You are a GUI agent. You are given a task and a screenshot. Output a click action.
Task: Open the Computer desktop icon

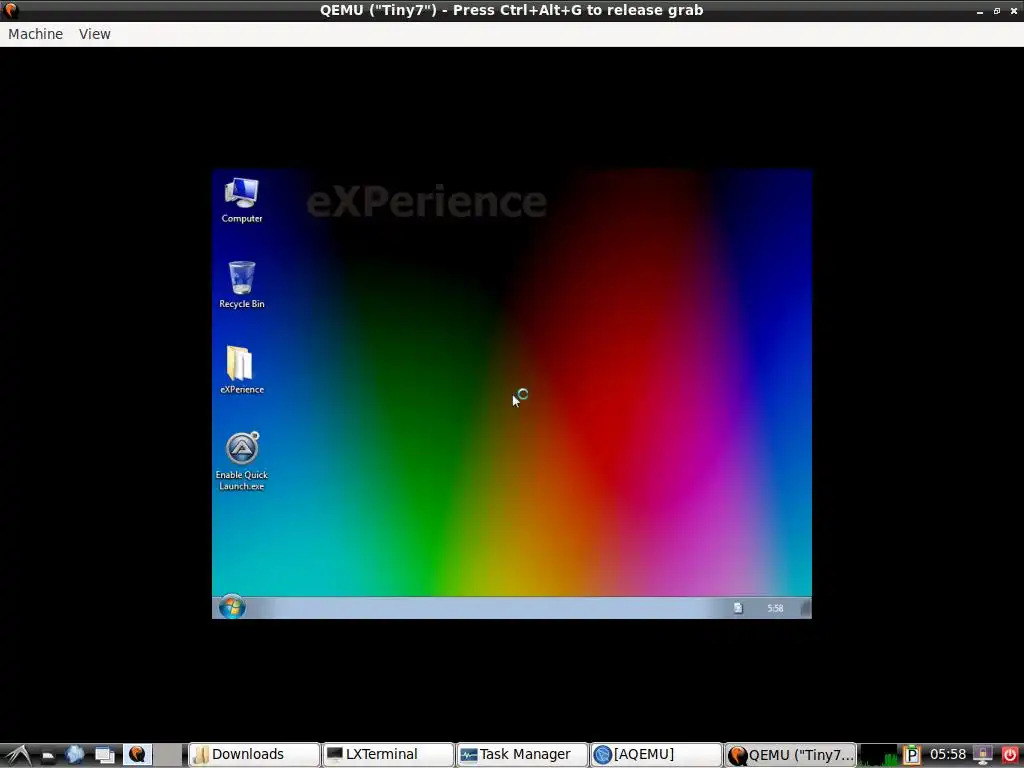point(242,200)
